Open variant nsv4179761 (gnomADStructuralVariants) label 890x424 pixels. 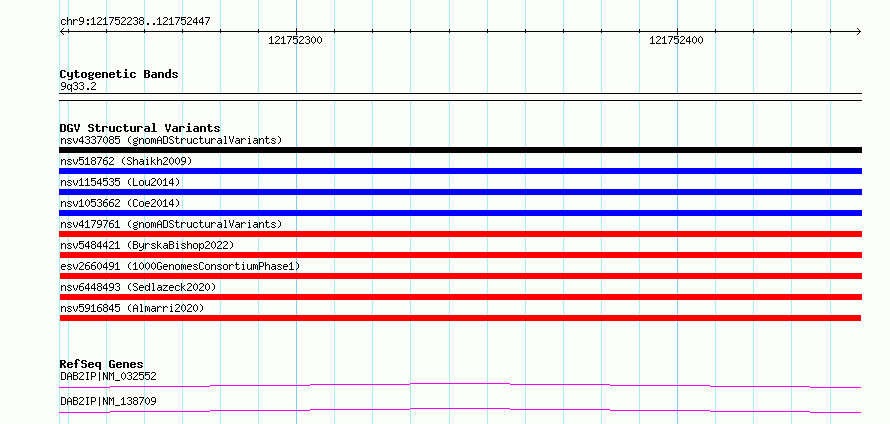(x=171, y=224)
